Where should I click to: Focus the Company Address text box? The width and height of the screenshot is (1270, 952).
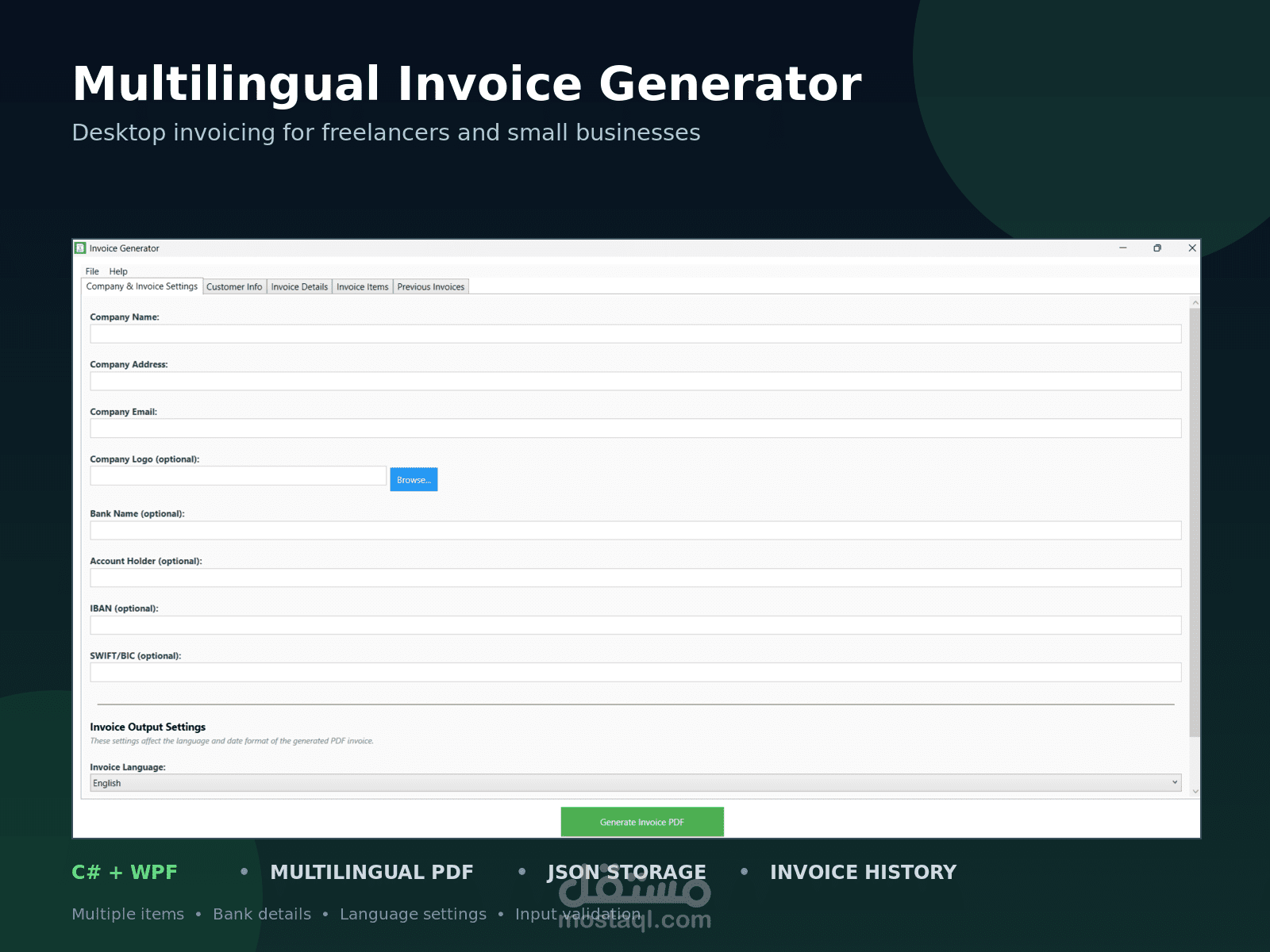click(636, 382)
